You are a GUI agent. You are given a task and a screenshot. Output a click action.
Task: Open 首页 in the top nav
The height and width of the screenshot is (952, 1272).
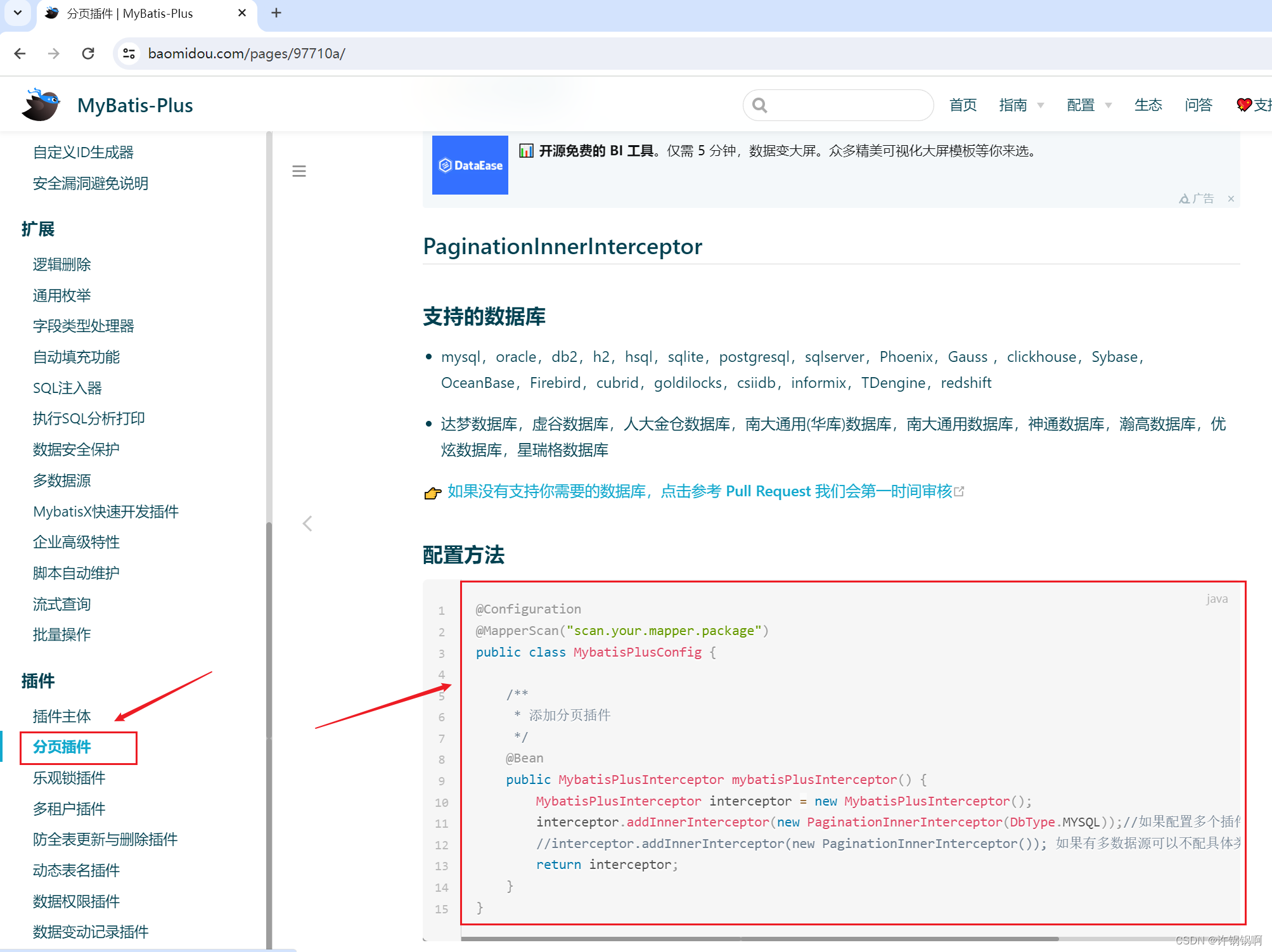(x=963, y=105)
